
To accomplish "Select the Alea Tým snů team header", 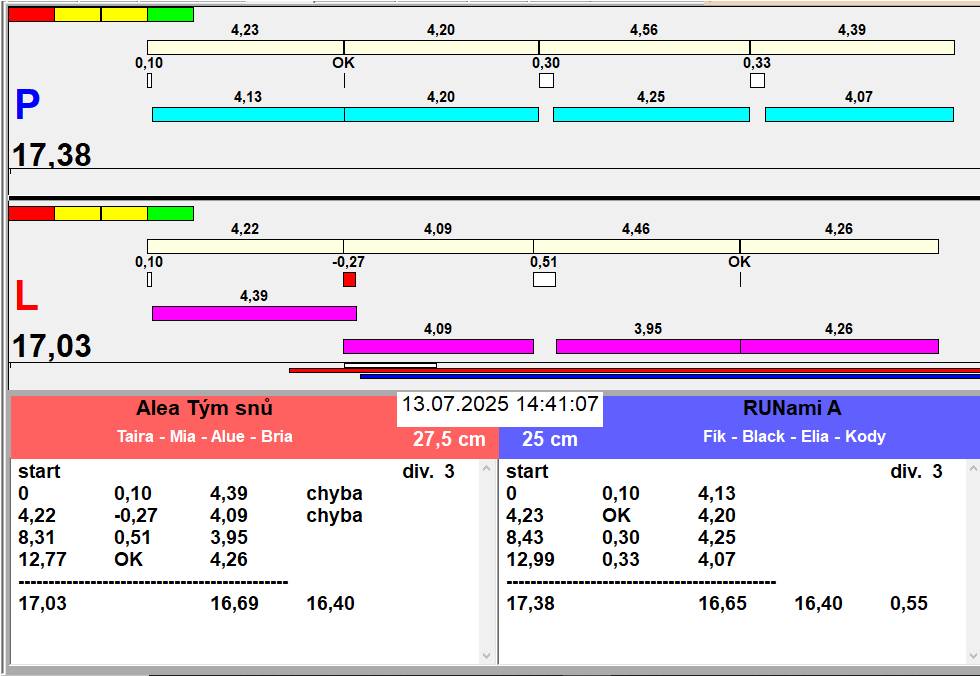I will click(204, 408).
